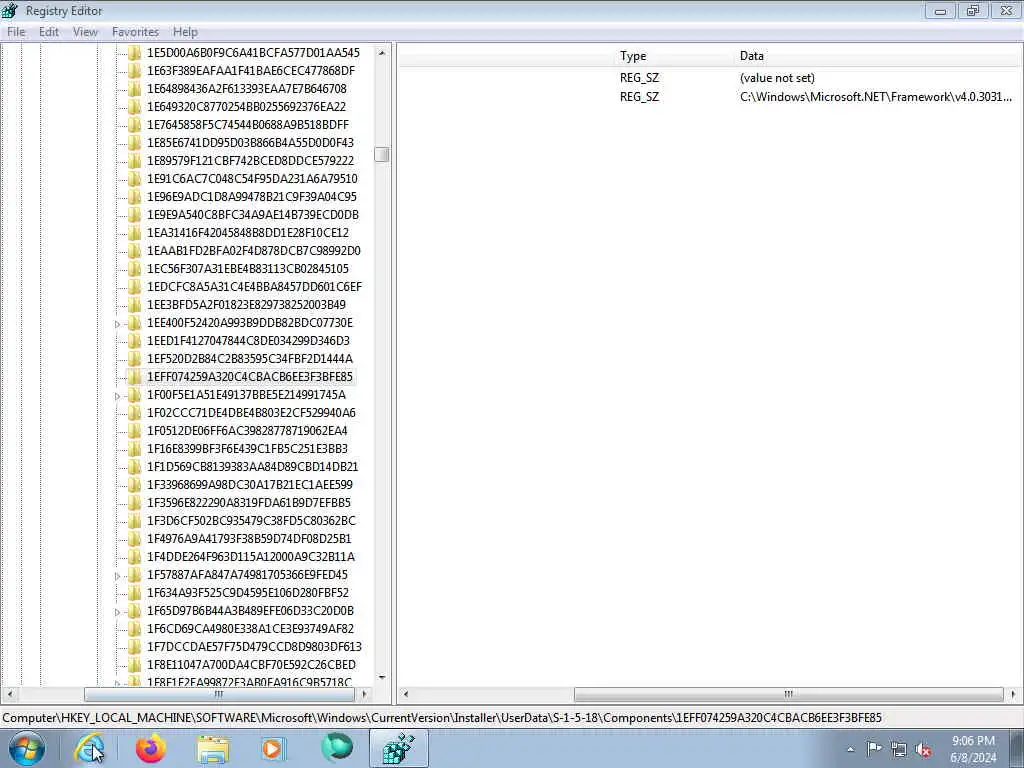1024x768 pixels.
Task: Click folder icon of 1EF520D2B84C2B83595C34FBF2D1444A
Action: click(135, 359)
